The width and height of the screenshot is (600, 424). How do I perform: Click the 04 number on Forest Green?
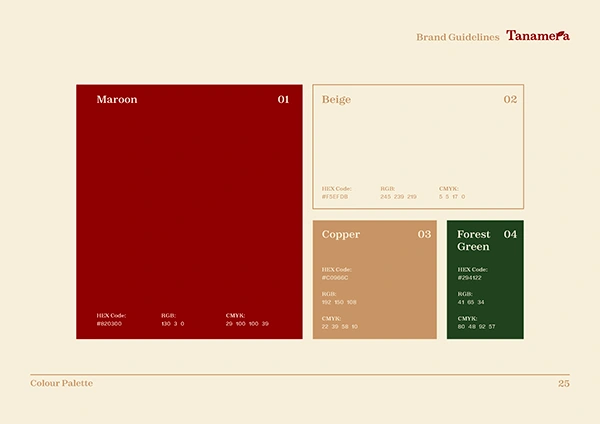click(510, 234)
